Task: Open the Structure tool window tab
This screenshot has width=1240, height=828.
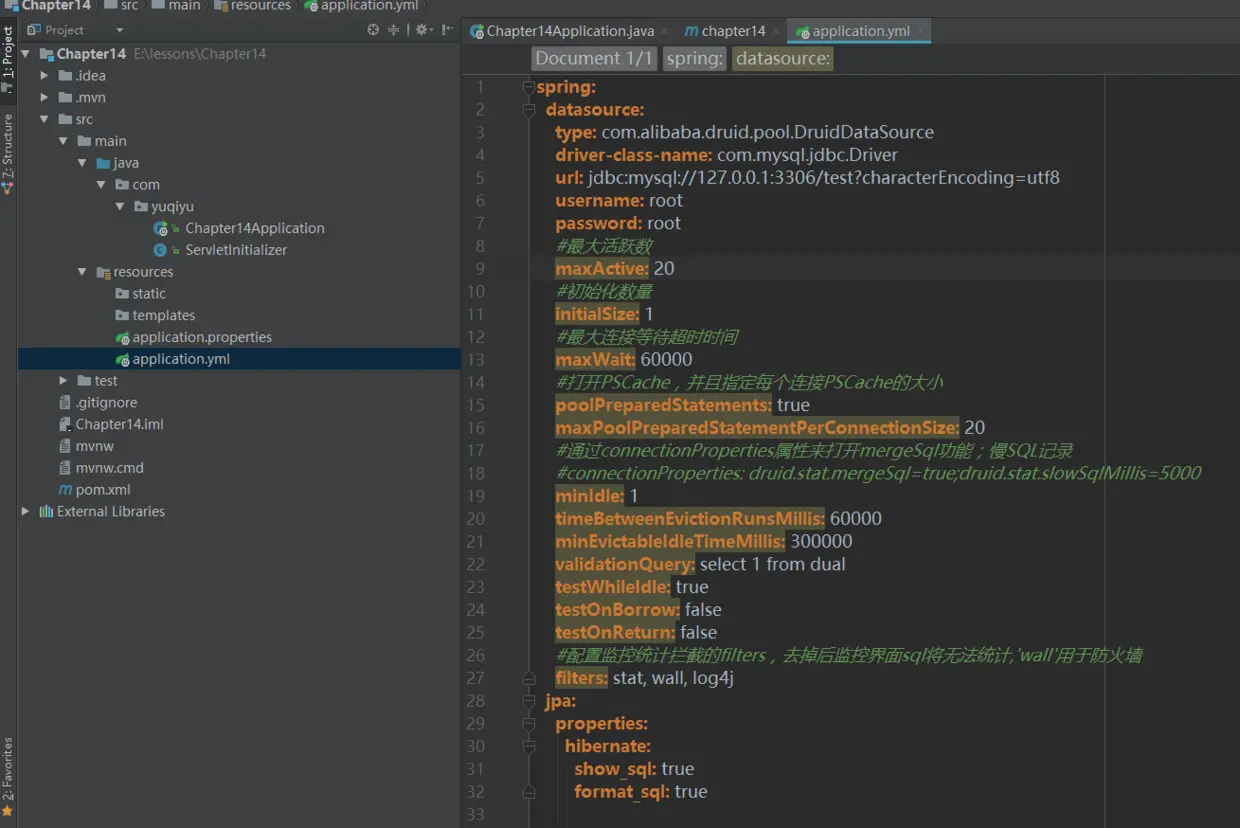Action: point(8,152)
